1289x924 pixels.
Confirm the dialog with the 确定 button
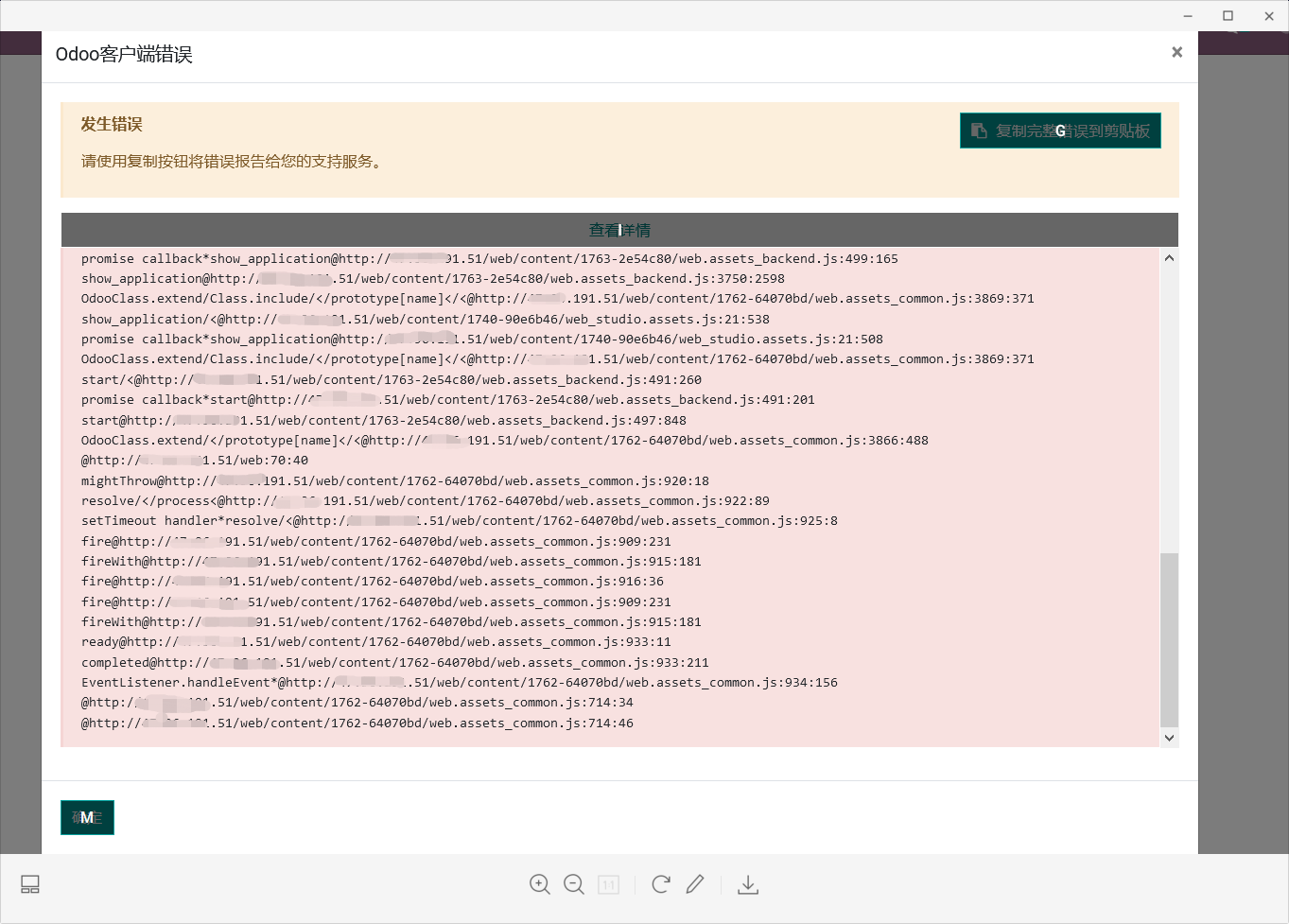[x=87, y=817]
